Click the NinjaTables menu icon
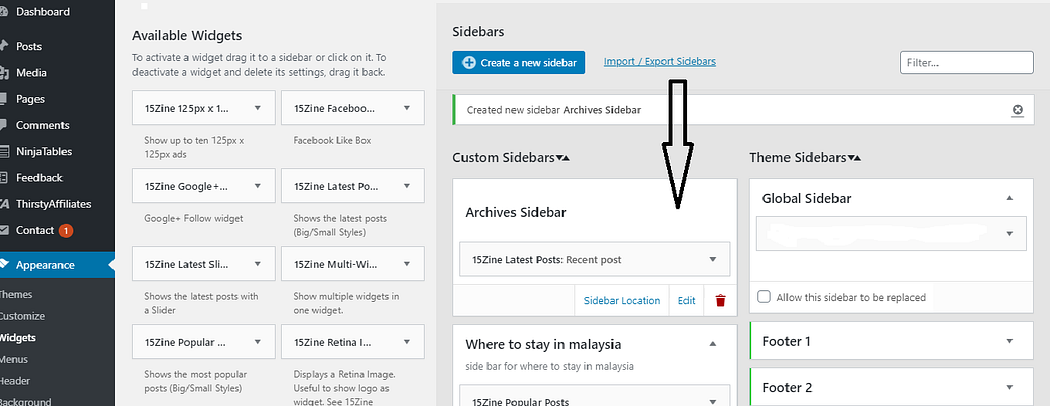Viewport: 1050px width, 406px height. 3,151
